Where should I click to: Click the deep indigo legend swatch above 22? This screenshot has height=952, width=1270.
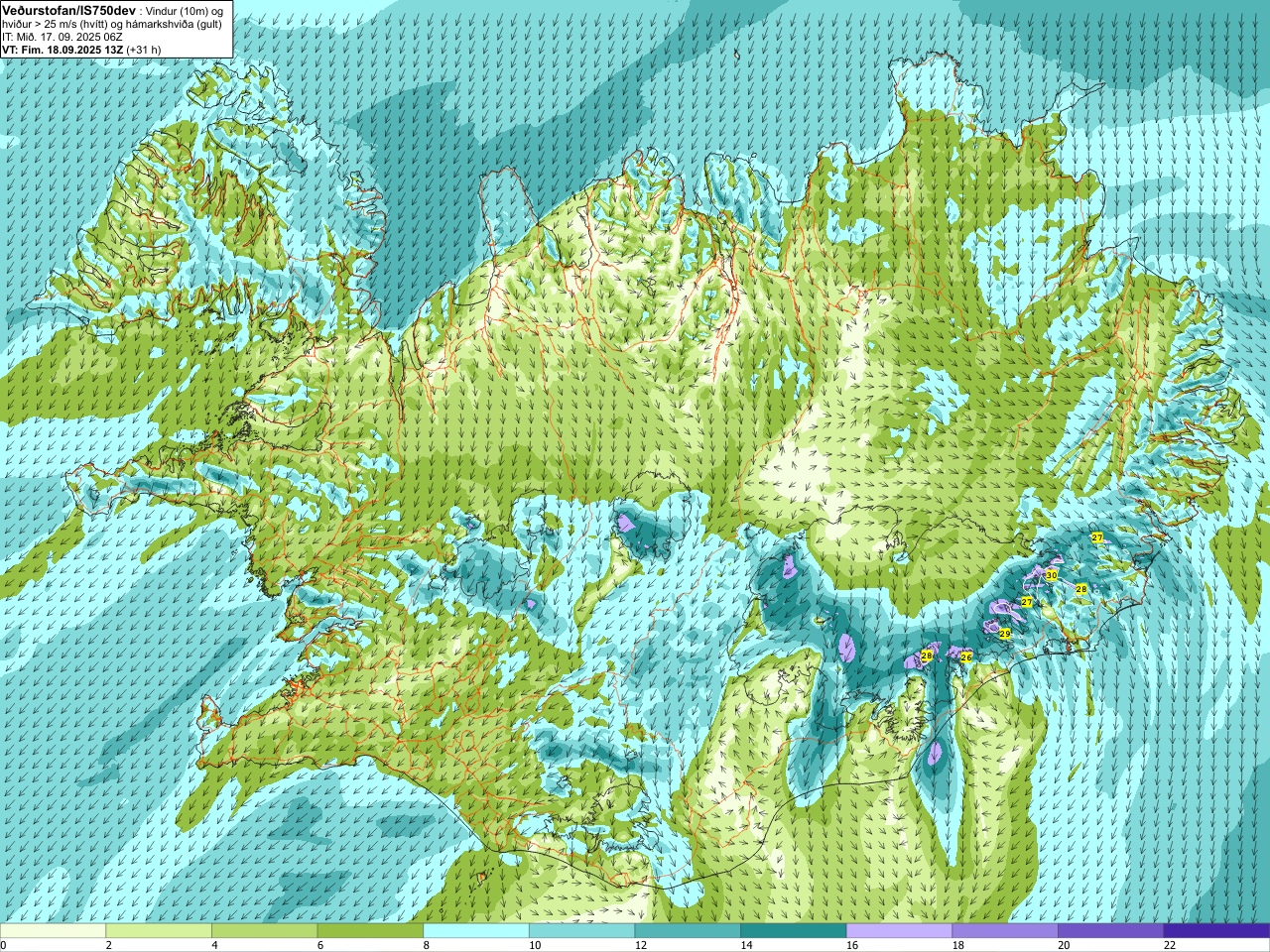[1216, 931]
